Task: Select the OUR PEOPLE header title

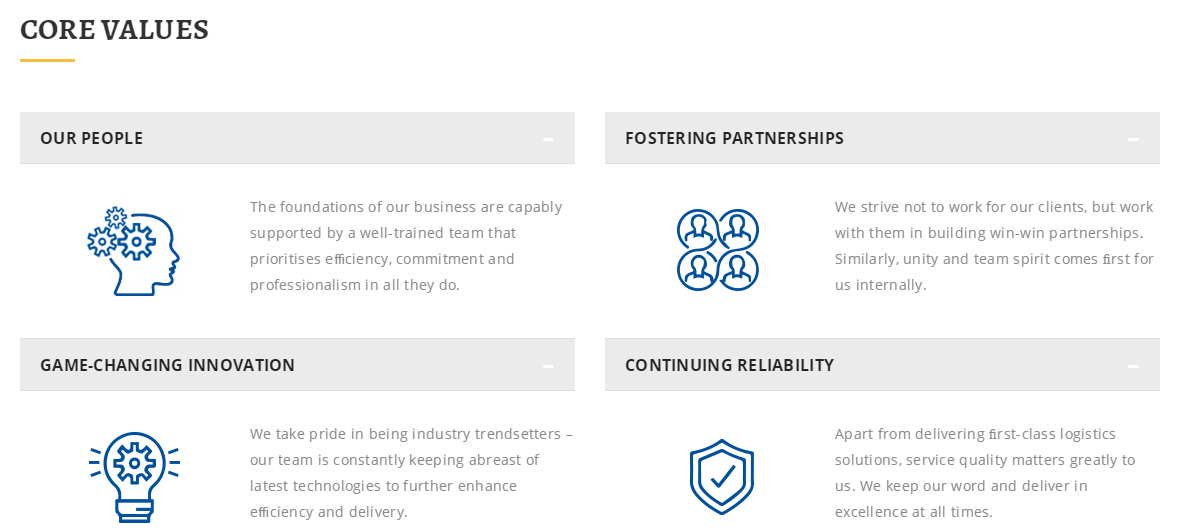Action: tap(92, 138)
